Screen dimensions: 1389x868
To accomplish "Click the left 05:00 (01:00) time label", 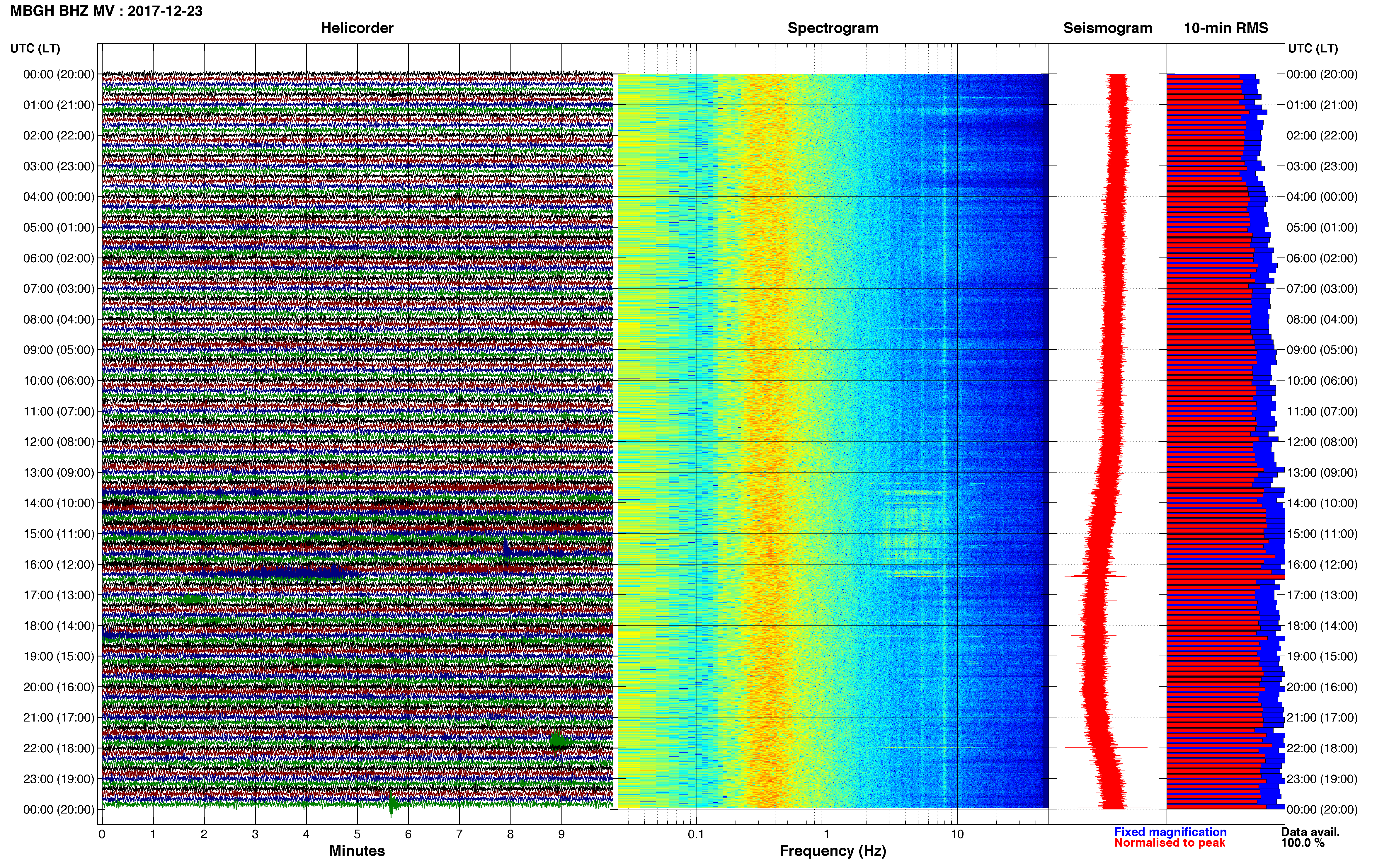I will coord(59,227).
